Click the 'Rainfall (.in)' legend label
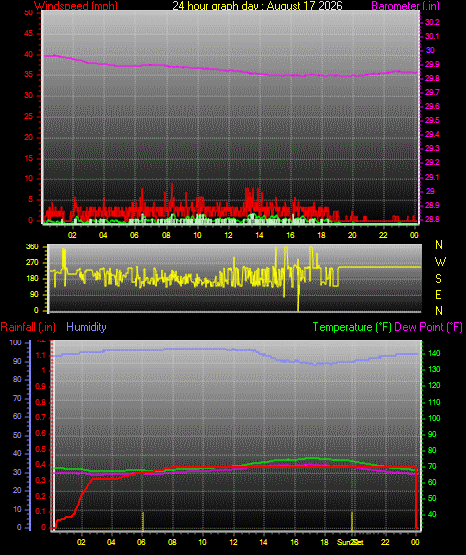The image size is (466, 555). point(28,327)
